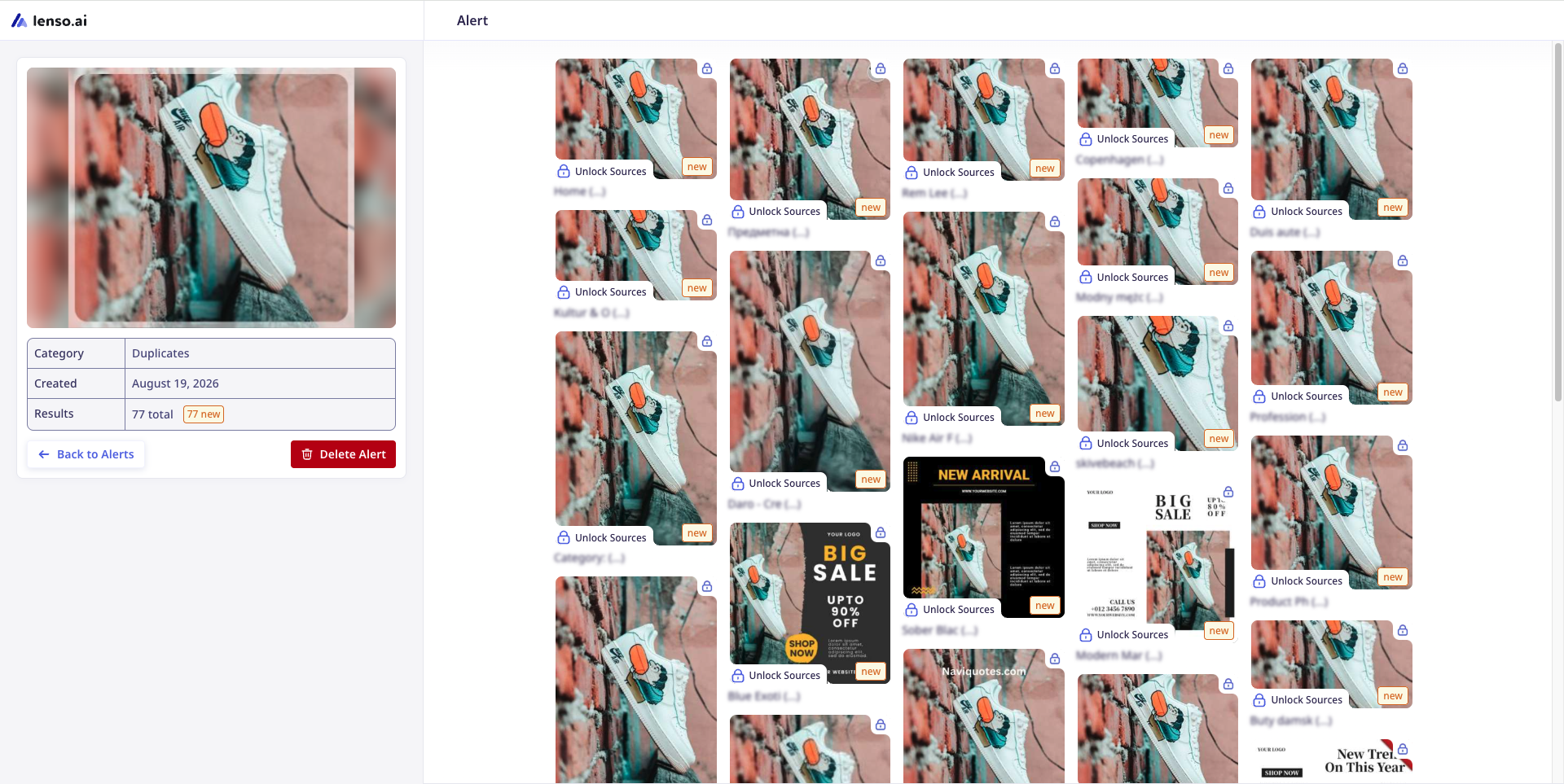Unlock Sources for the Предметна result
1564x784 pixels.
[x=776, y=211]
